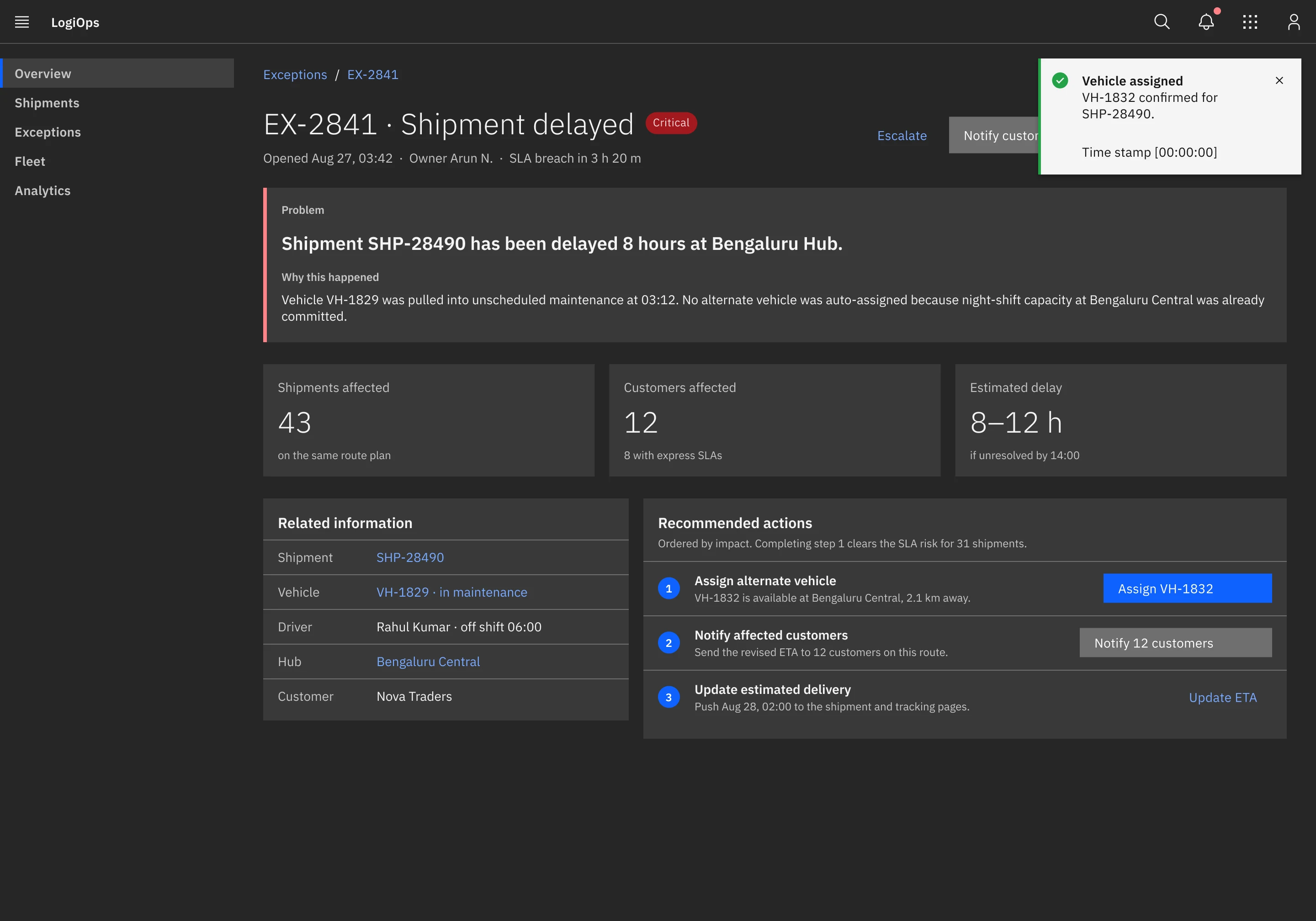This screenshot has width=1316, height=921.
Task: Click the Notify 12 customers button
Action: (x=1176, y=643)
